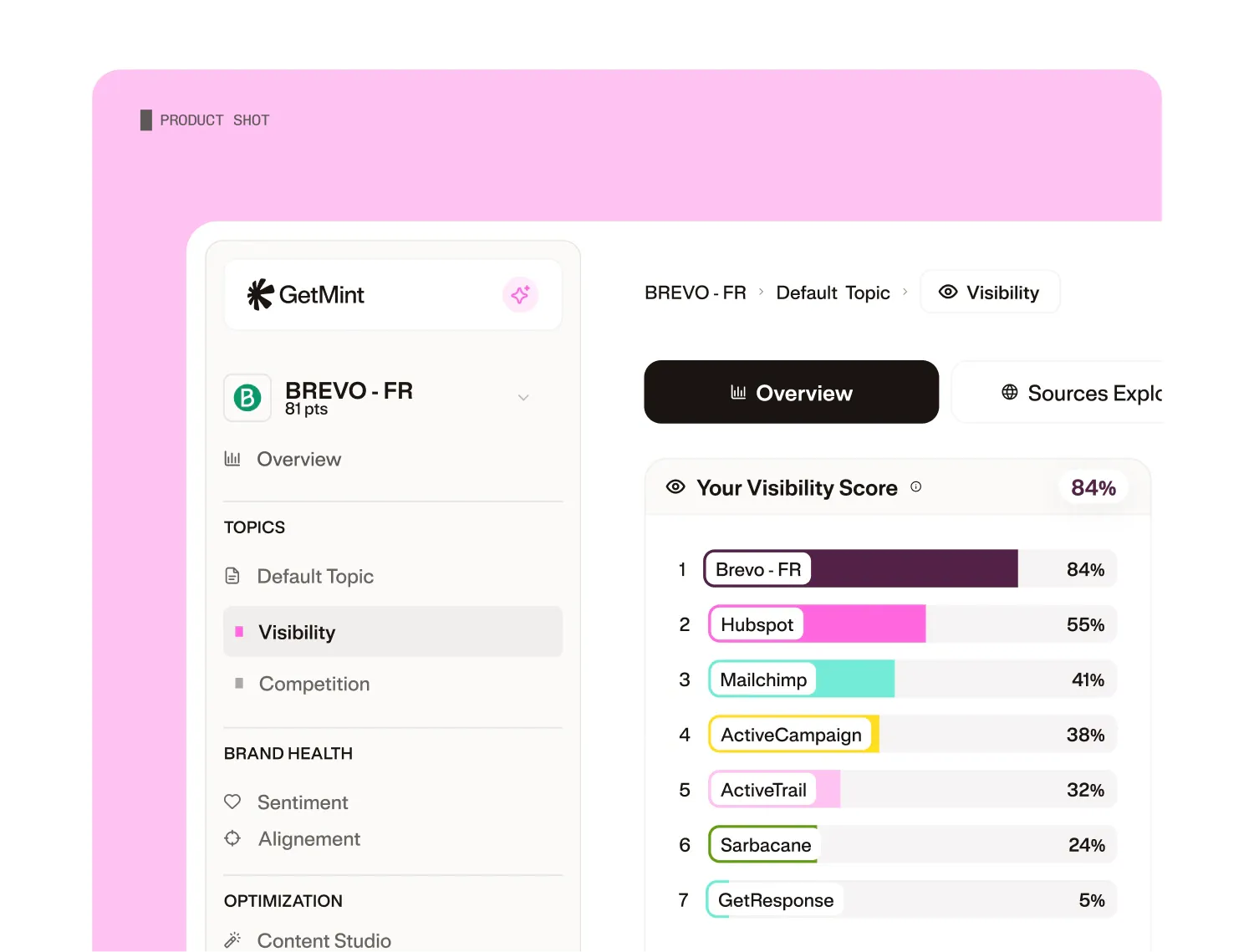Click the pink square marker beside Visibility
This screenshot has height=952, width=1254.
(239, 632)
